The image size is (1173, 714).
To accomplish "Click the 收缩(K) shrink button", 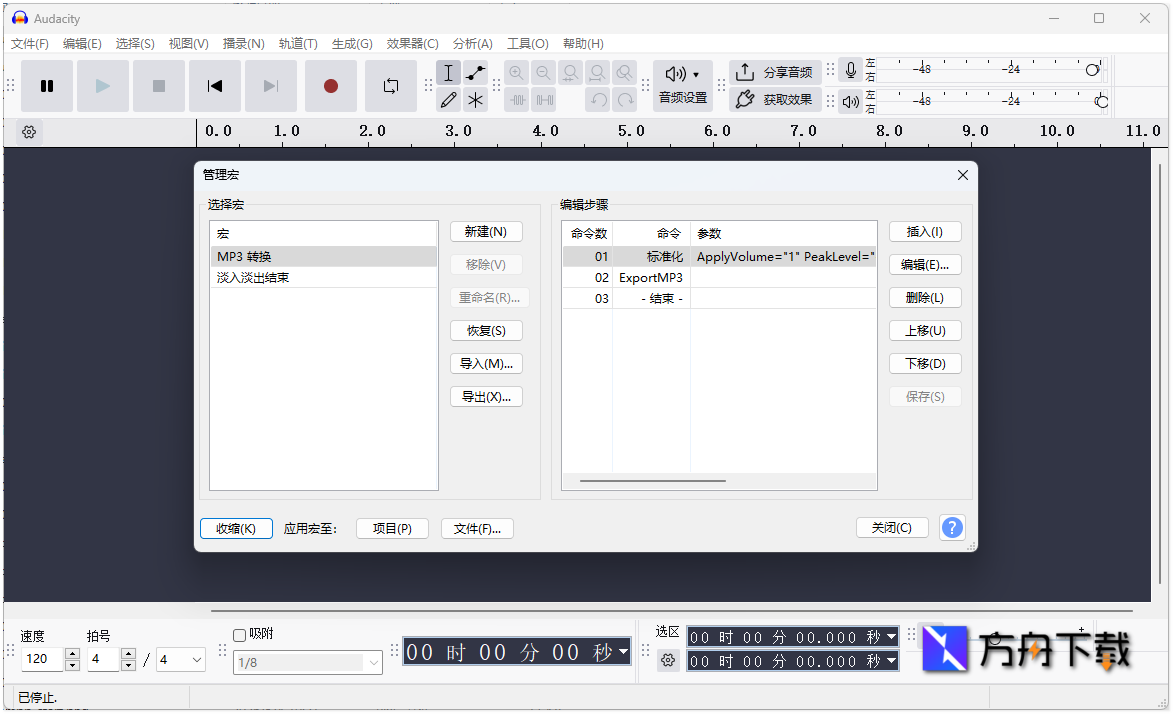I will click(236, 528).
